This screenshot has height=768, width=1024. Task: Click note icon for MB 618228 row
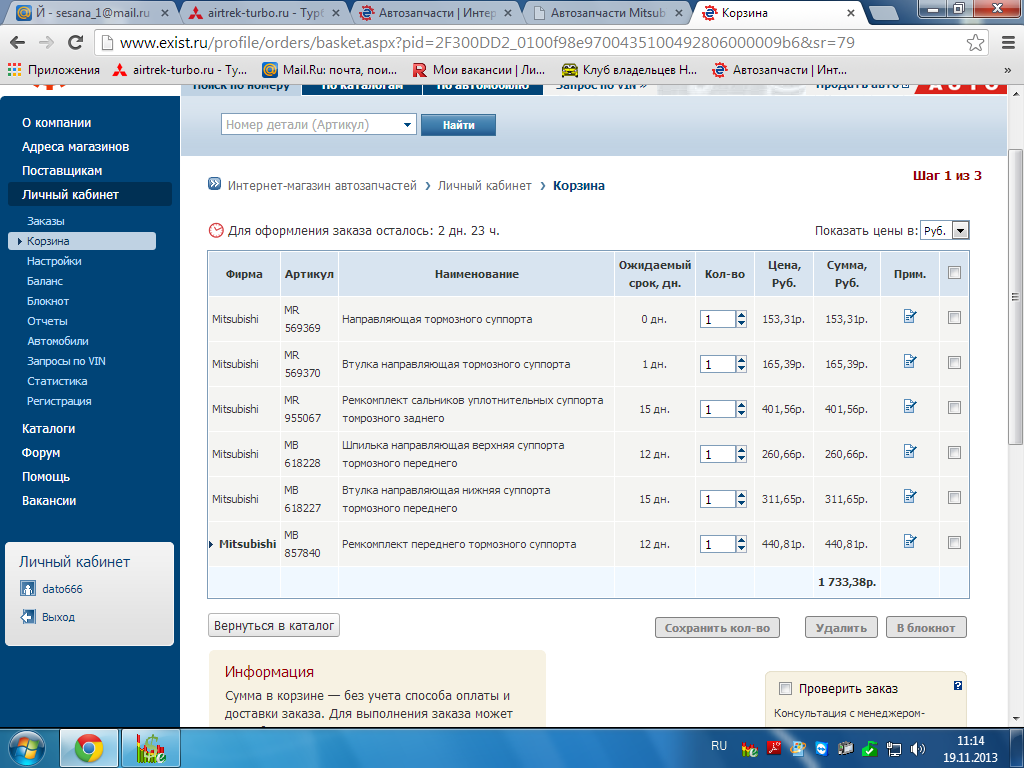point(909,452)
